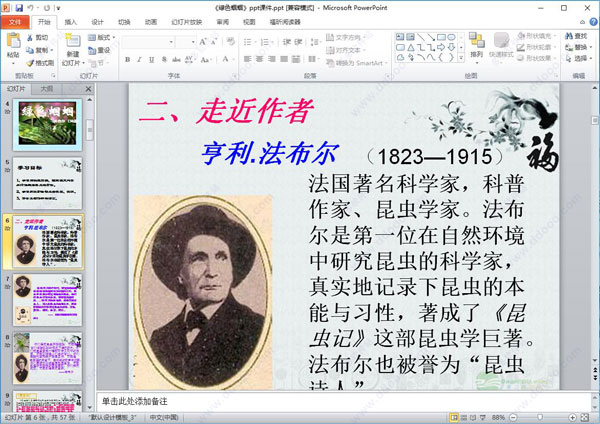Click Shape Outline (形状轮廓) button

click(536, 47)
